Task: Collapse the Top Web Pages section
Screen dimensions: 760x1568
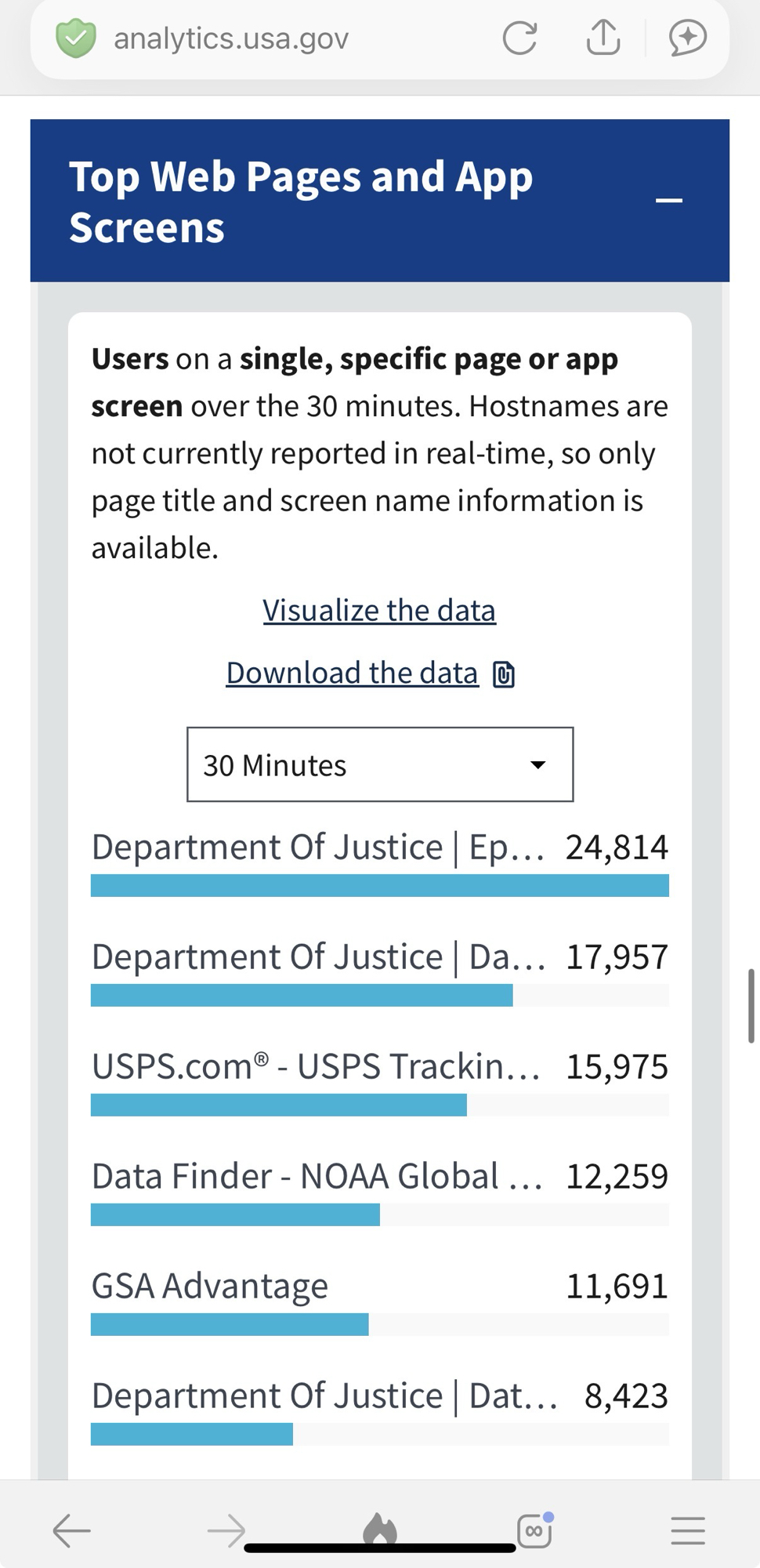Action: coord(668,201)
